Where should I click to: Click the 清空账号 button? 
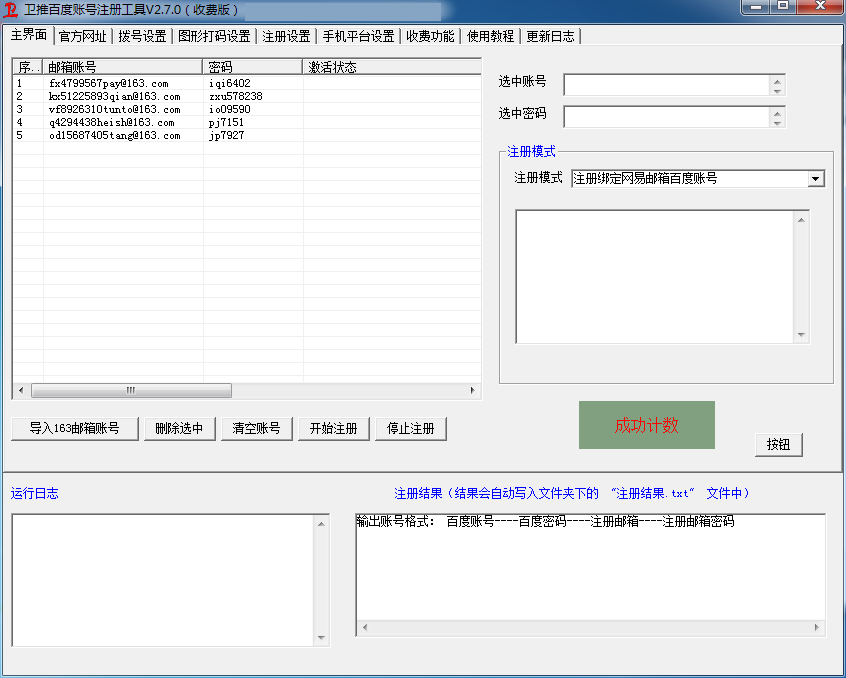pos(256,429)
